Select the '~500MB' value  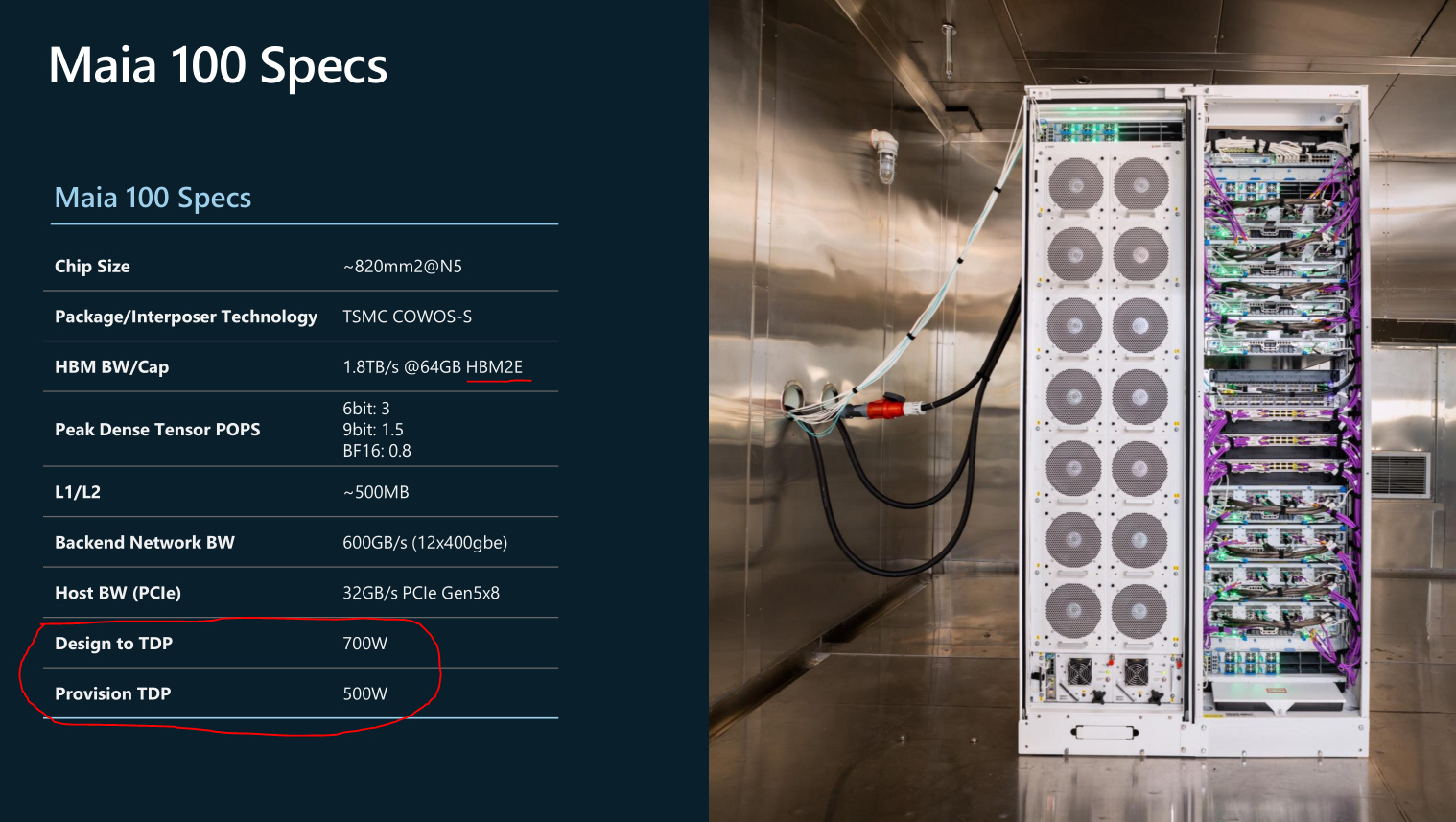(x=376, y=492)
